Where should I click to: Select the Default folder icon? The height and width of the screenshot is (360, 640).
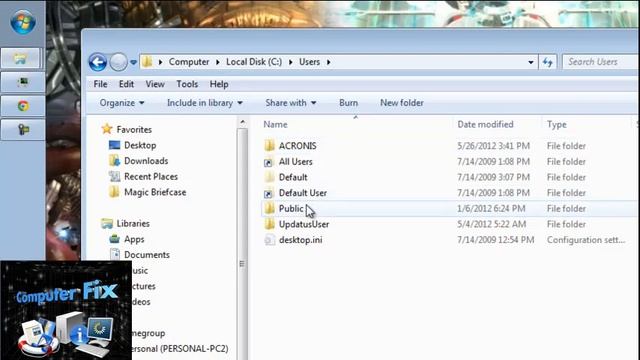coord(269,177)
